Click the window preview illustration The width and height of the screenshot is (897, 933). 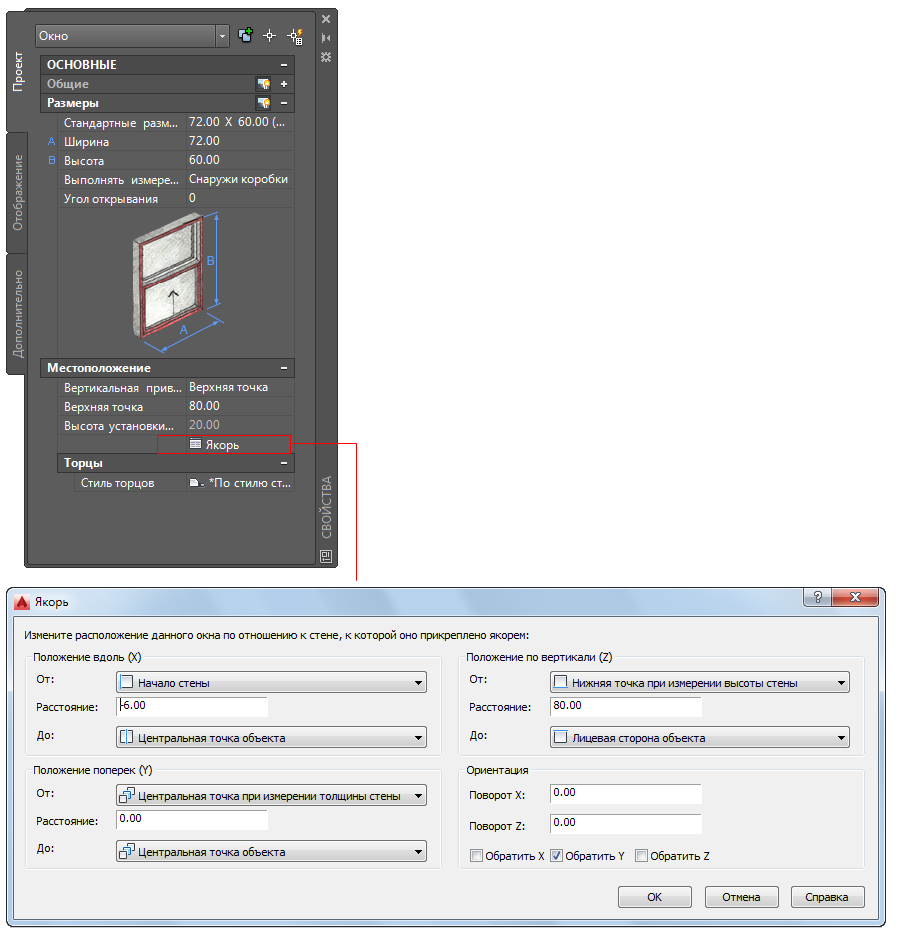coord(177,281)
